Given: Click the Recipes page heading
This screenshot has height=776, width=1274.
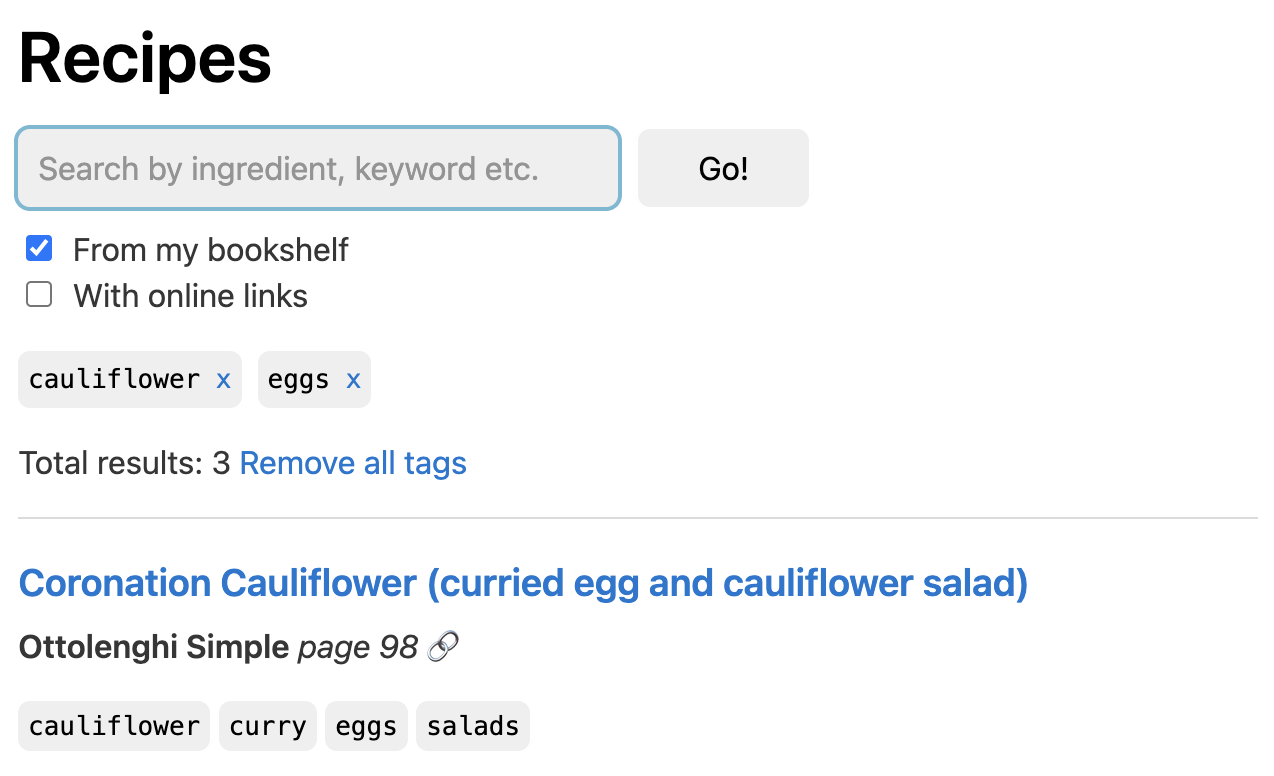Looking at the screenshot, I should tap(143, 58).
